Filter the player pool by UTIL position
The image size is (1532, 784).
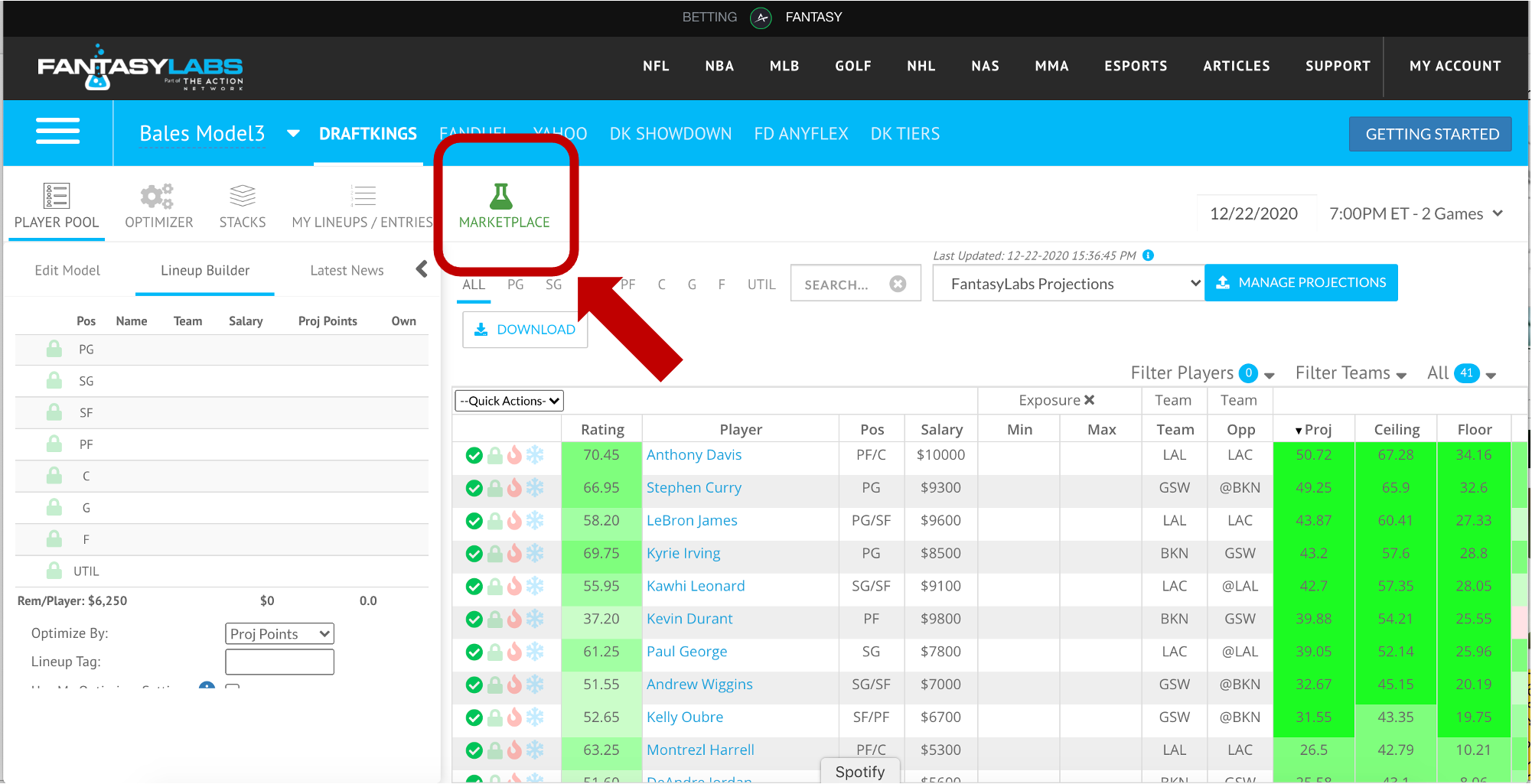pyautogui.click(x=761, y=285)
